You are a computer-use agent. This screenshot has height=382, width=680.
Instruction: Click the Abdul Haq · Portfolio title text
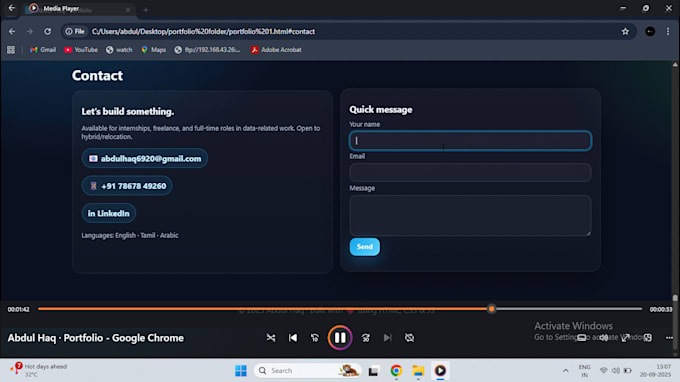coord(95,338)
